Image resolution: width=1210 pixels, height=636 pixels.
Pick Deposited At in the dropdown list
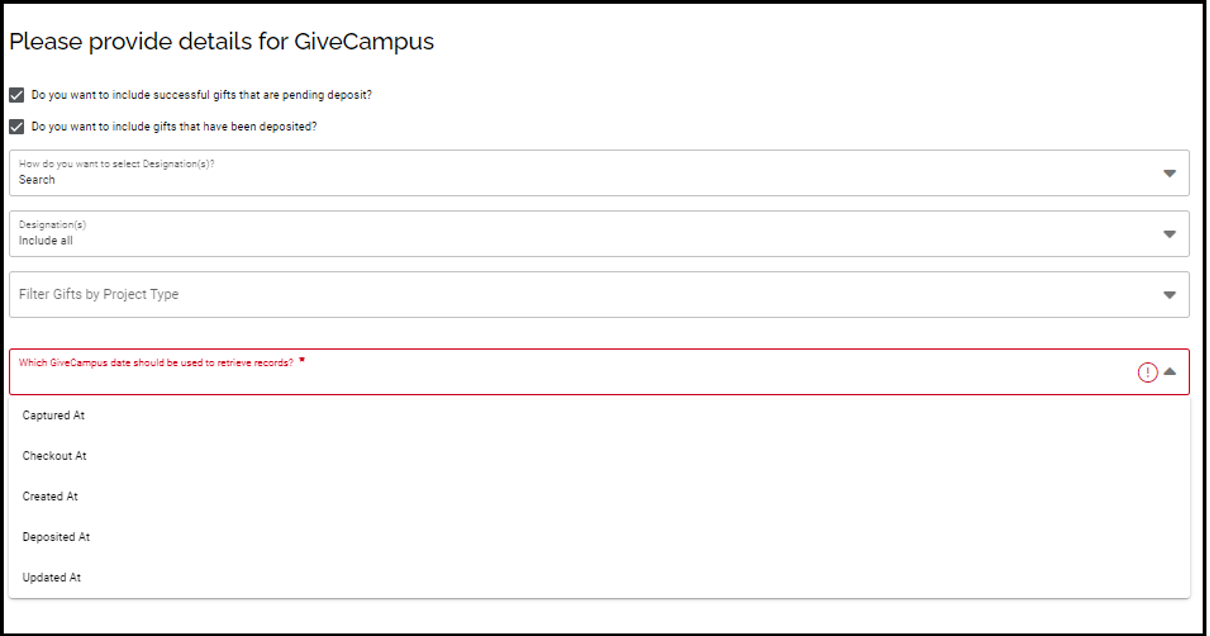click(x=56, y=536)
